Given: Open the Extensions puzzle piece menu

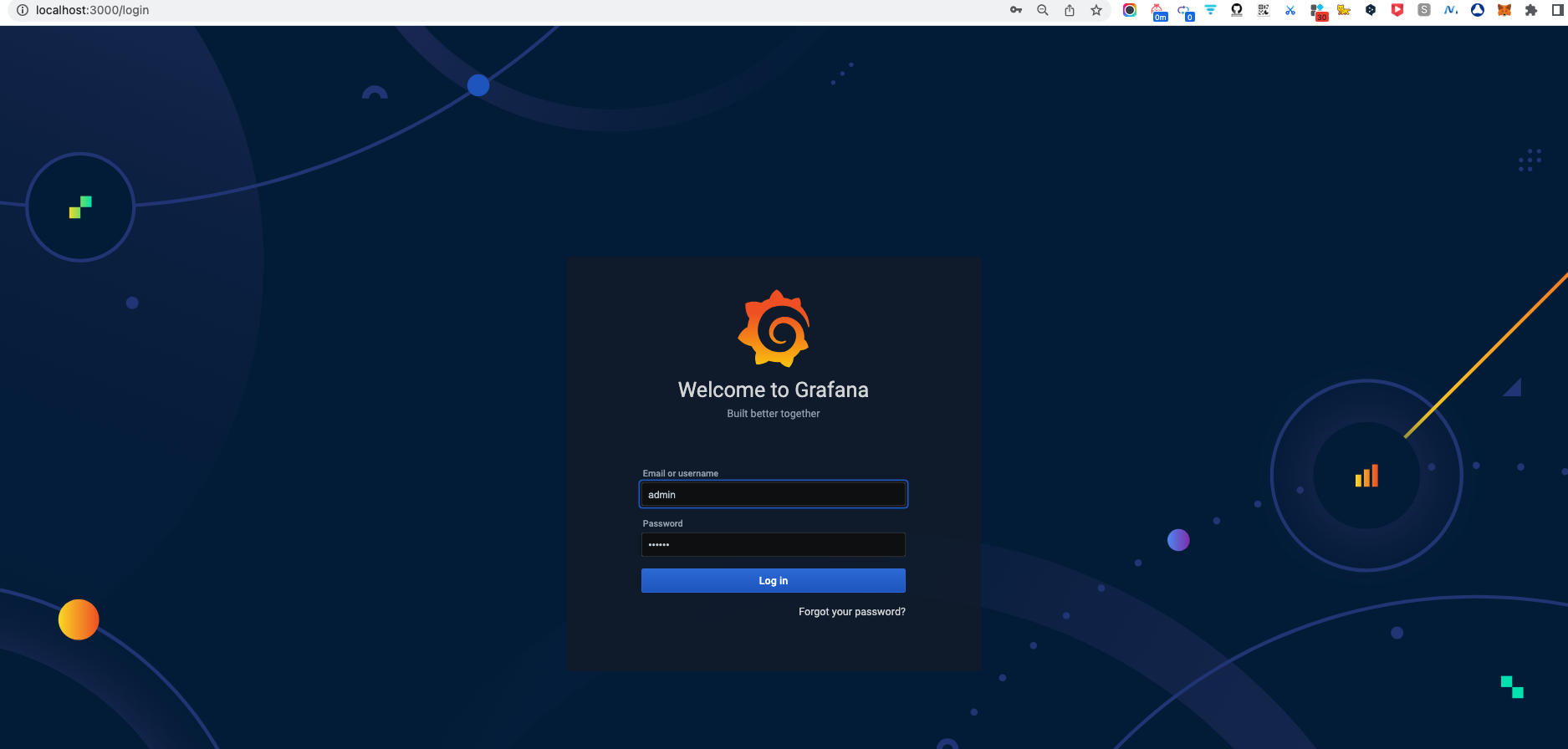Looking at the screenshot, I should coord(1531,10).
